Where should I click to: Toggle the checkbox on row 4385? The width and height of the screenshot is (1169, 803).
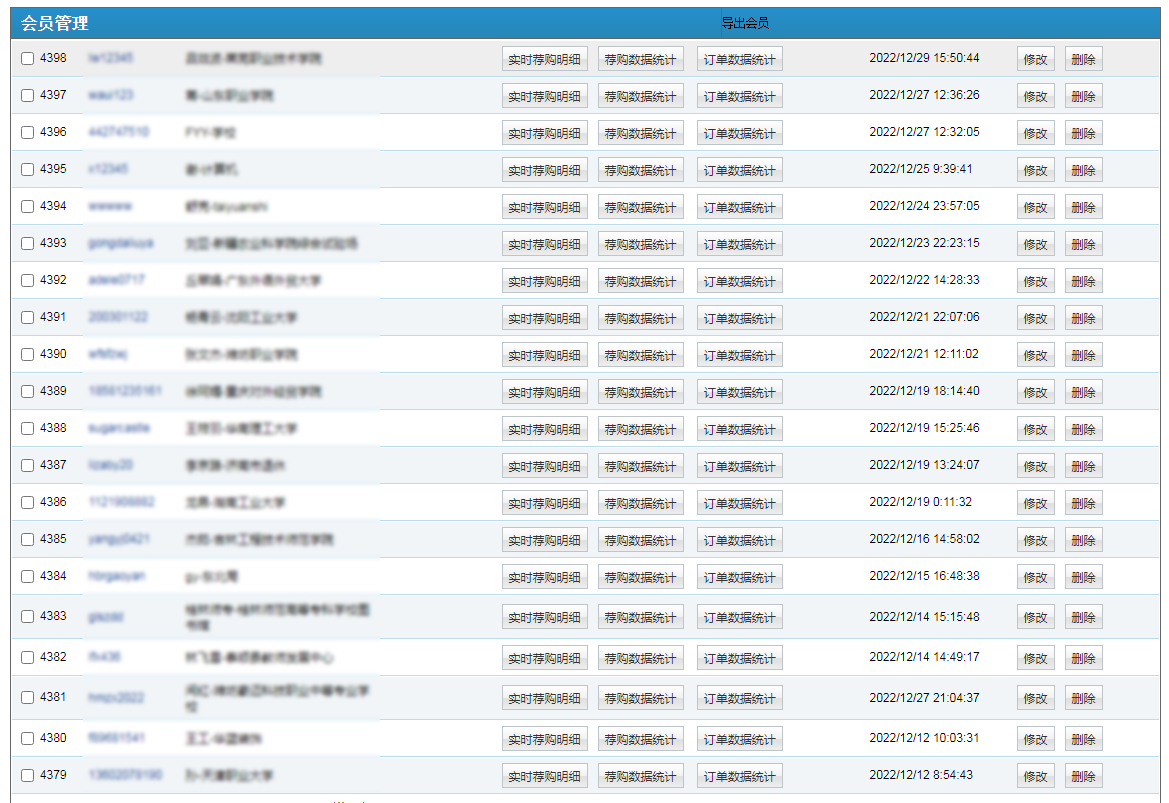[28, 540]
